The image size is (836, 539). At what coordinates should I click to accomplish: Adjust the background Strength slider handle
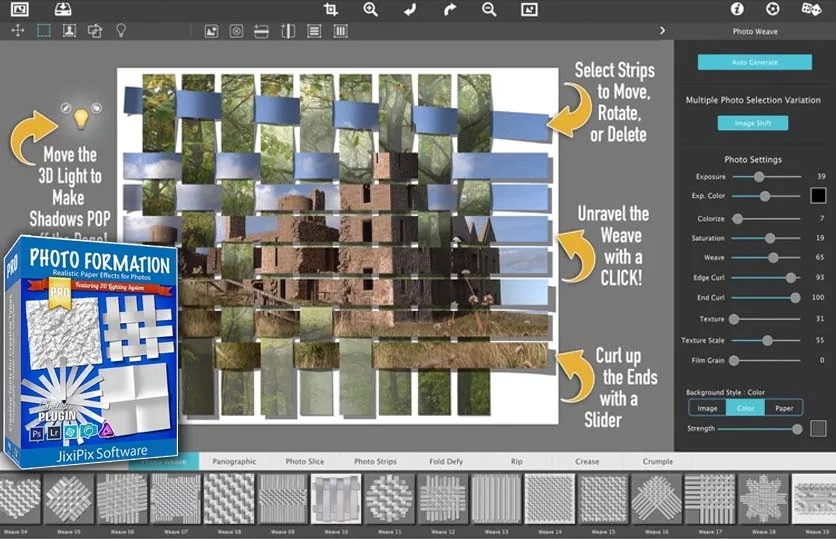(797, 429)
